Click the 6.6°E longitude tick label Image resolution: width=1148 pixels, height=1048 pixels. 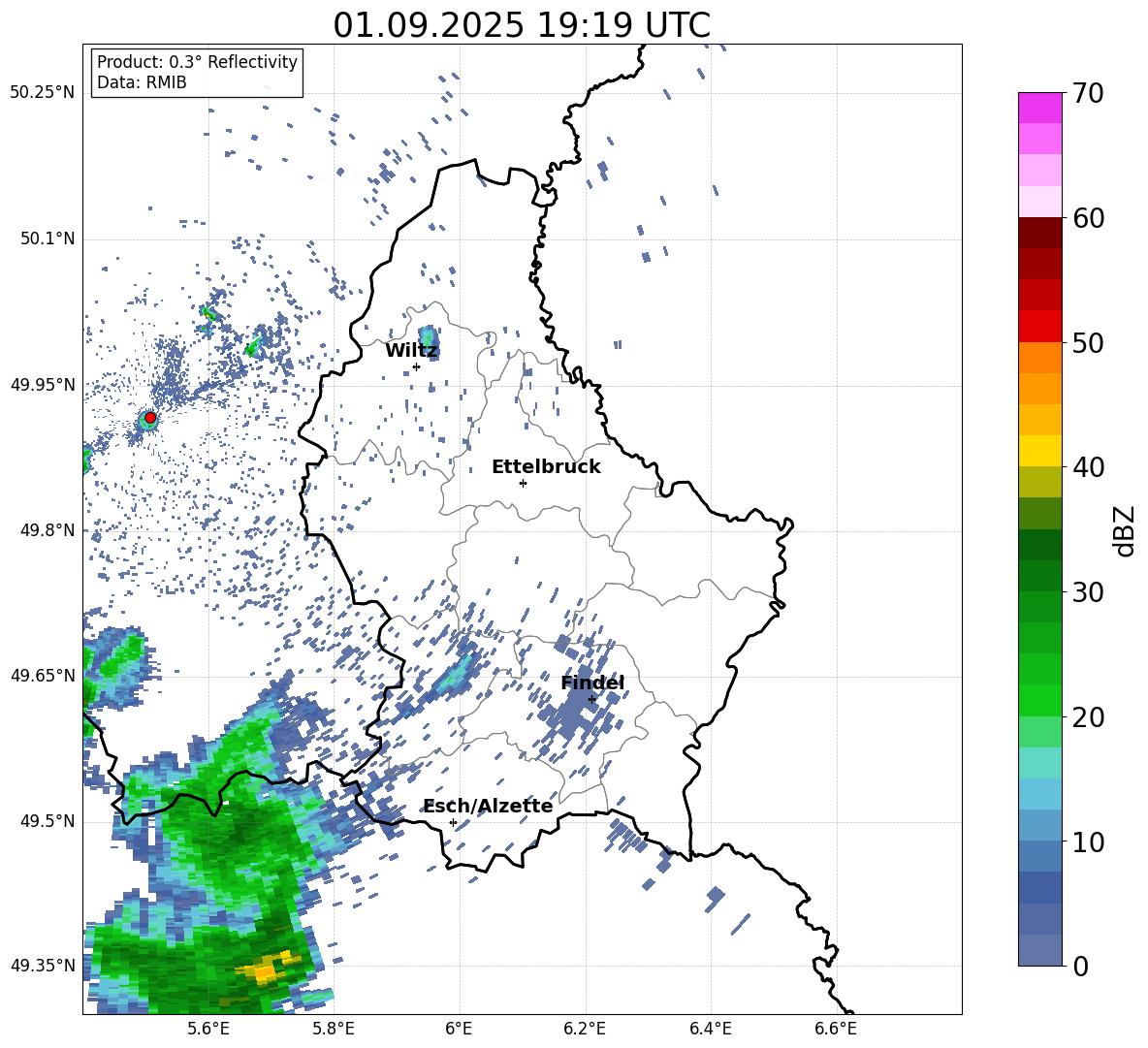(836, 1029)
